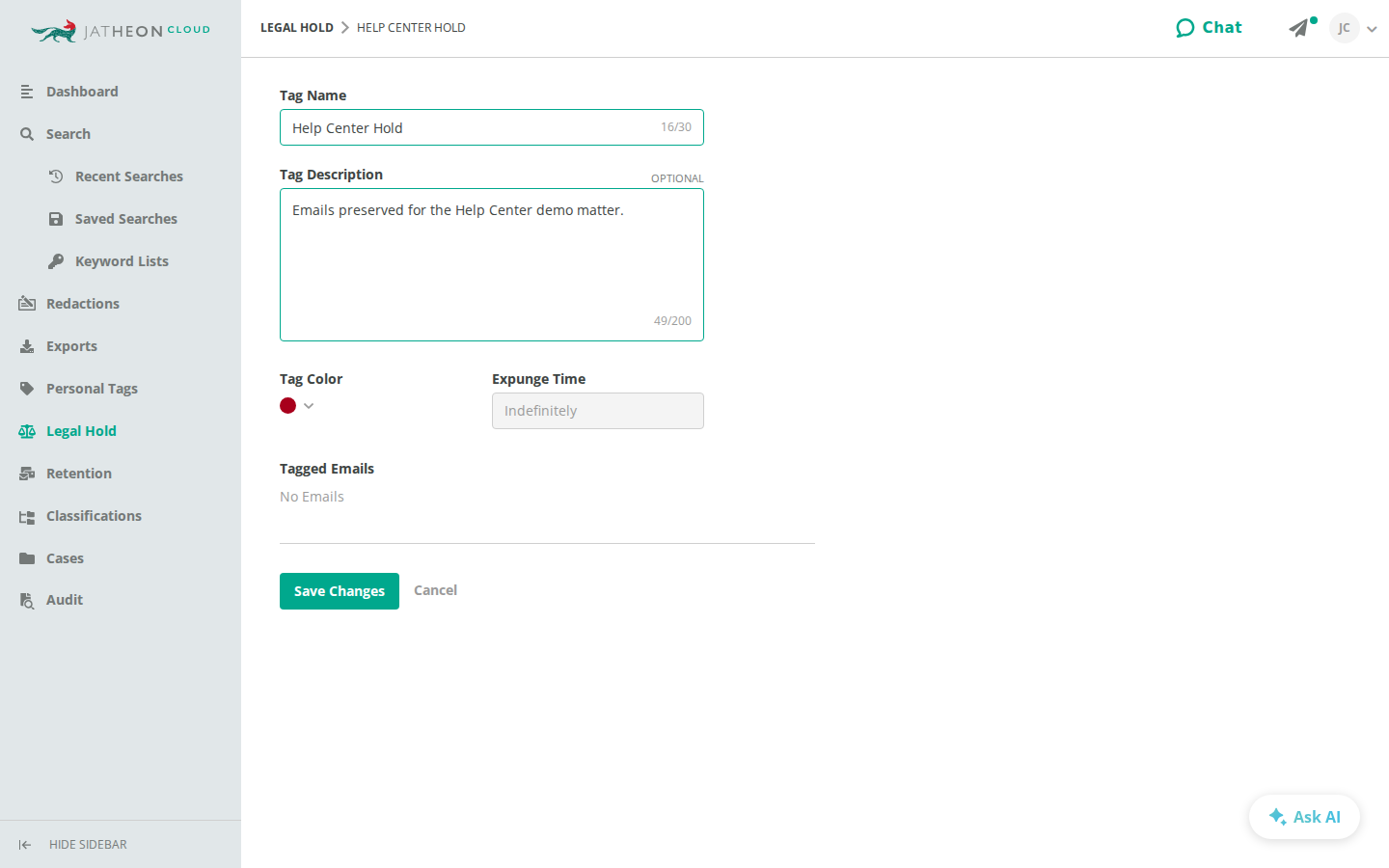
Task: Go to Recent Searches
Action: (129, 176)
